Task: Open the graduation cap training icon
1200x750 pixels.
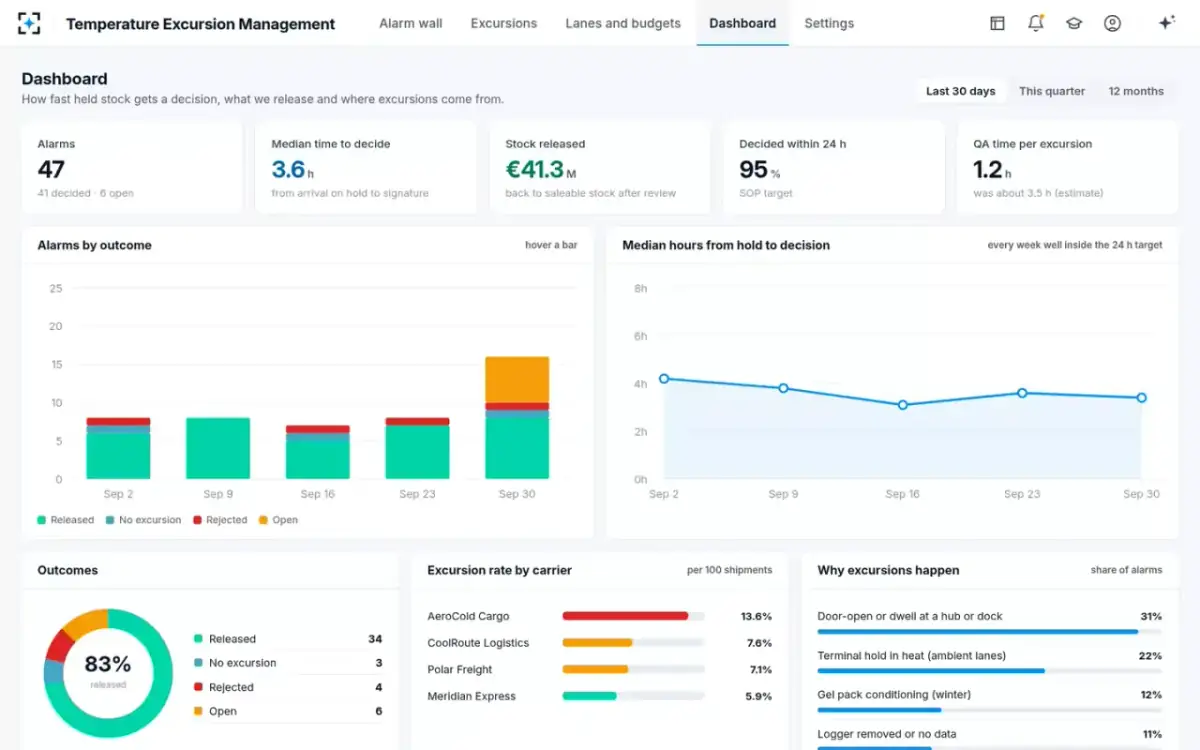Action: (1074, 23)
